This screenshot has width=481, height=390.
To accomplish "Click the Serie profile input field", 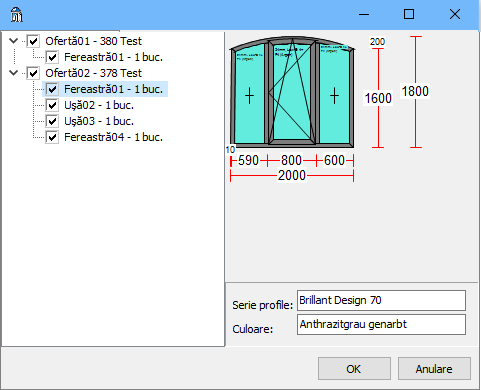I will coord(381,300).
